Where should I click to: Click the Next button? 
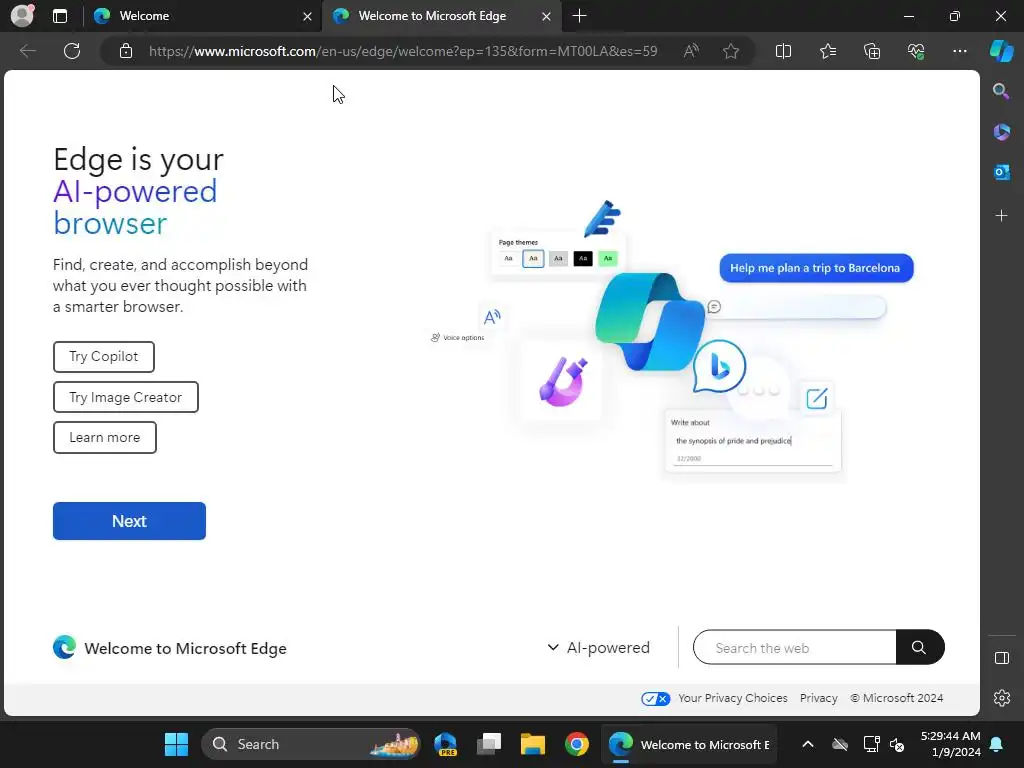click(129, 521)
